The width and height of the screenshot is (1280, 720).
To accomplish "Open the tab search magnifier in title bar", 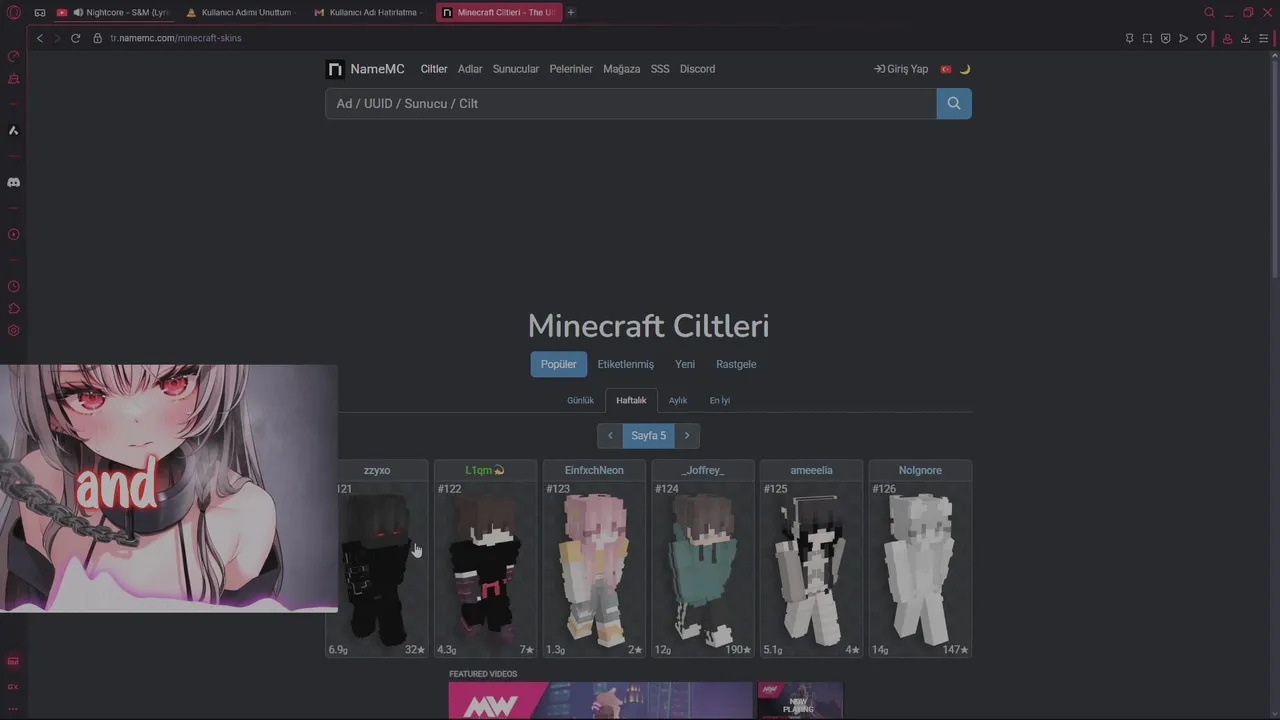I will coord(1209,12).
